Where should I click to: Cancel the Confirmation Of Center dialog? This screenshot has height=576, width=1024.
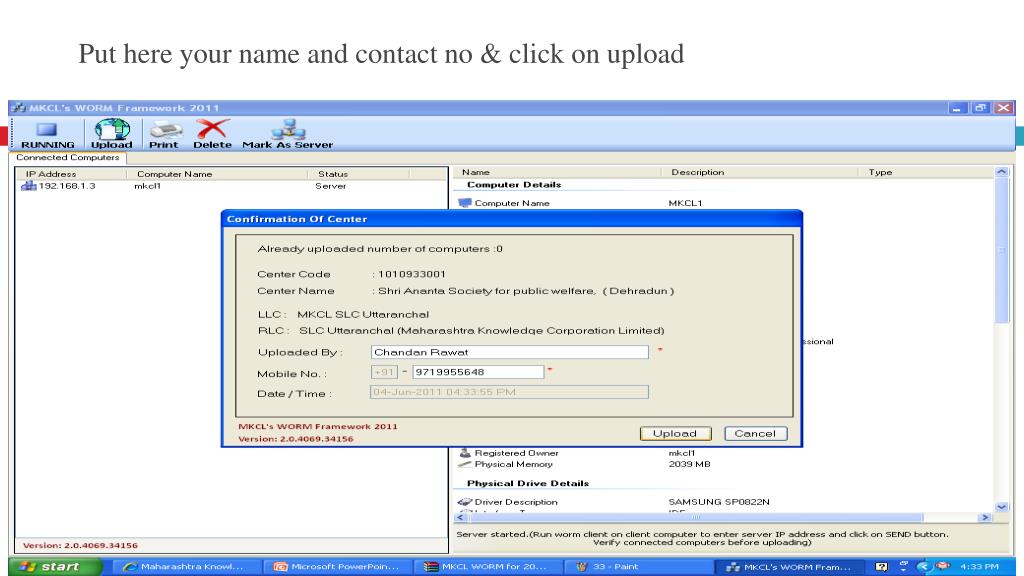[x=756, y=434]
